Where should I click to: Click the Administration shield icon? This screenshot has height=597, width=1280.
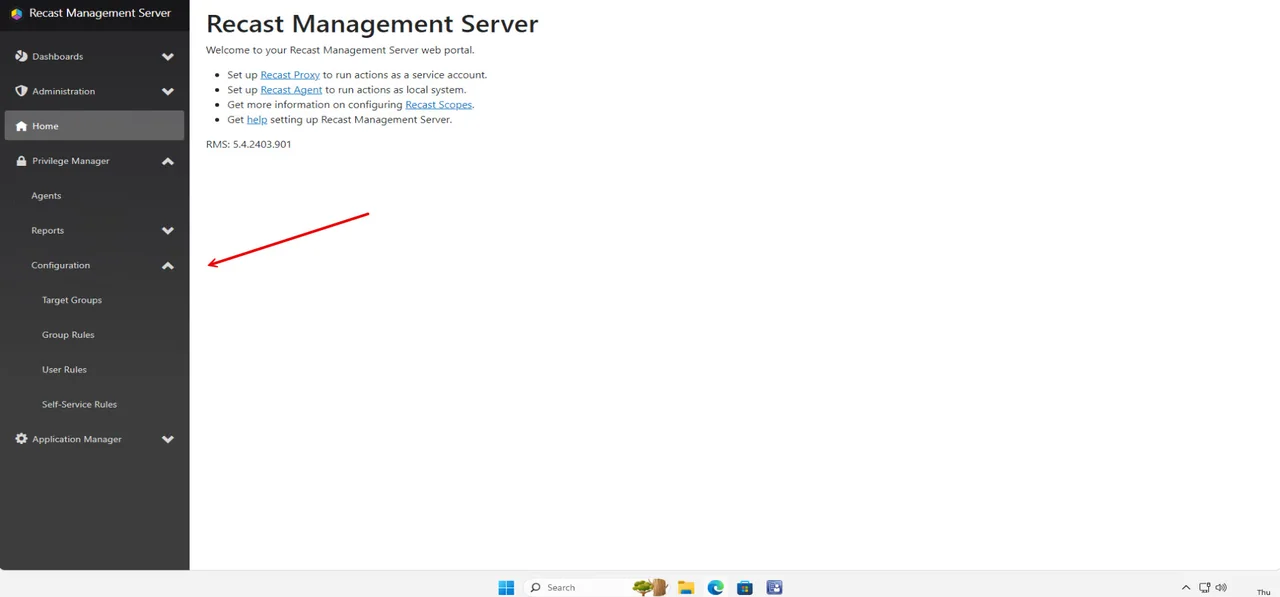[x=21, y=91]
